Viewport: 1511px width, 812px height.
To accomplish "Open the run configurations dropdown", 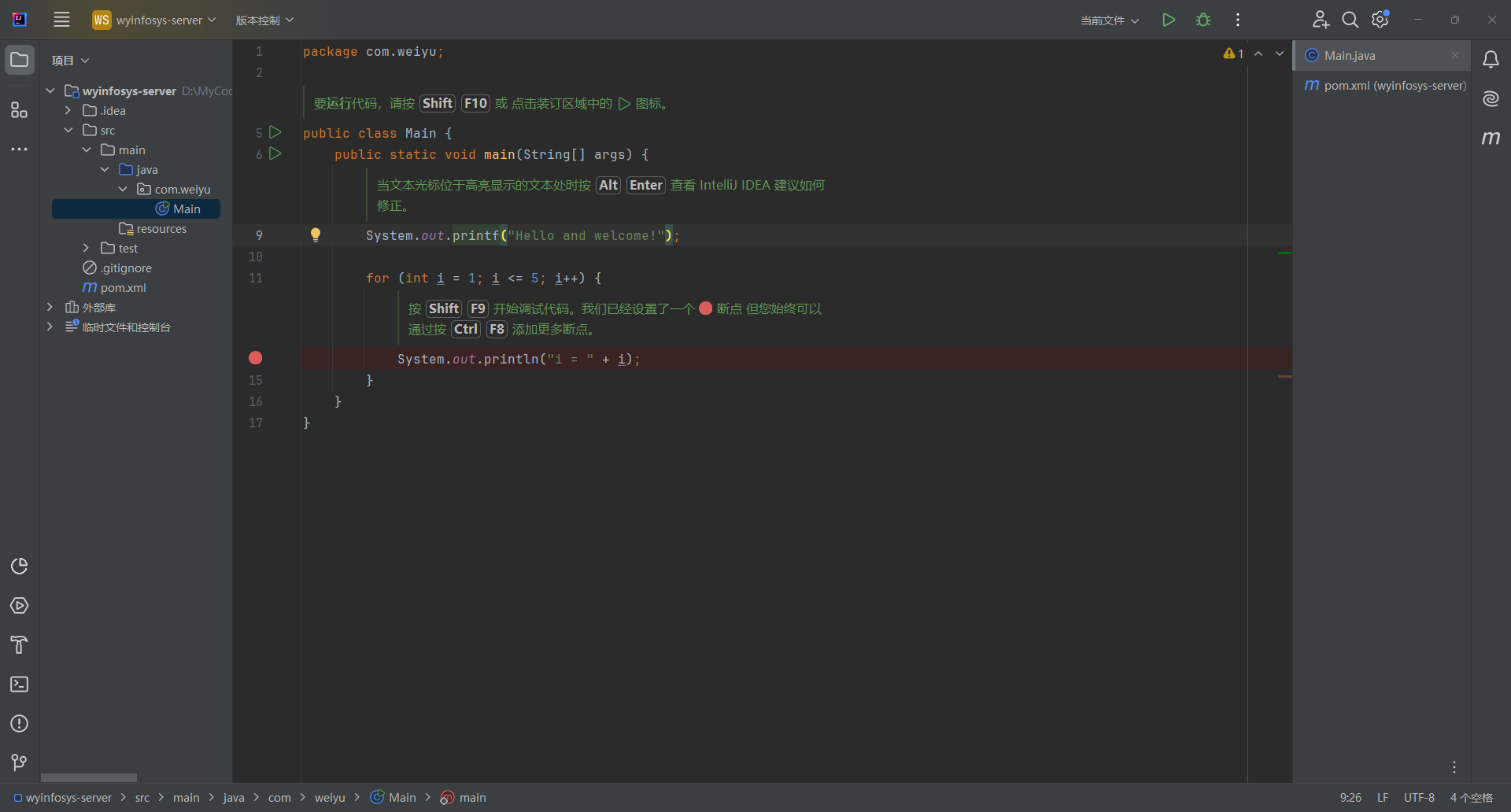I will pos(1108,20).
